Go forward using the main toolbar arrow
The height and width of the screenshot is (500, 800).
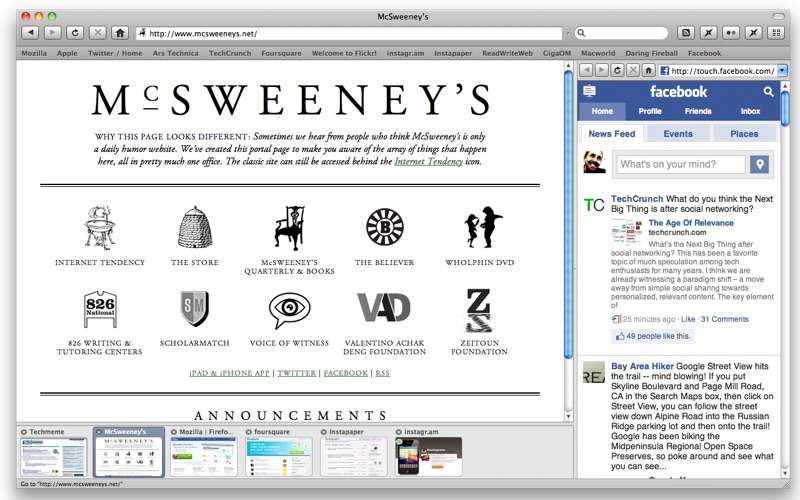[x=53, y=33]
